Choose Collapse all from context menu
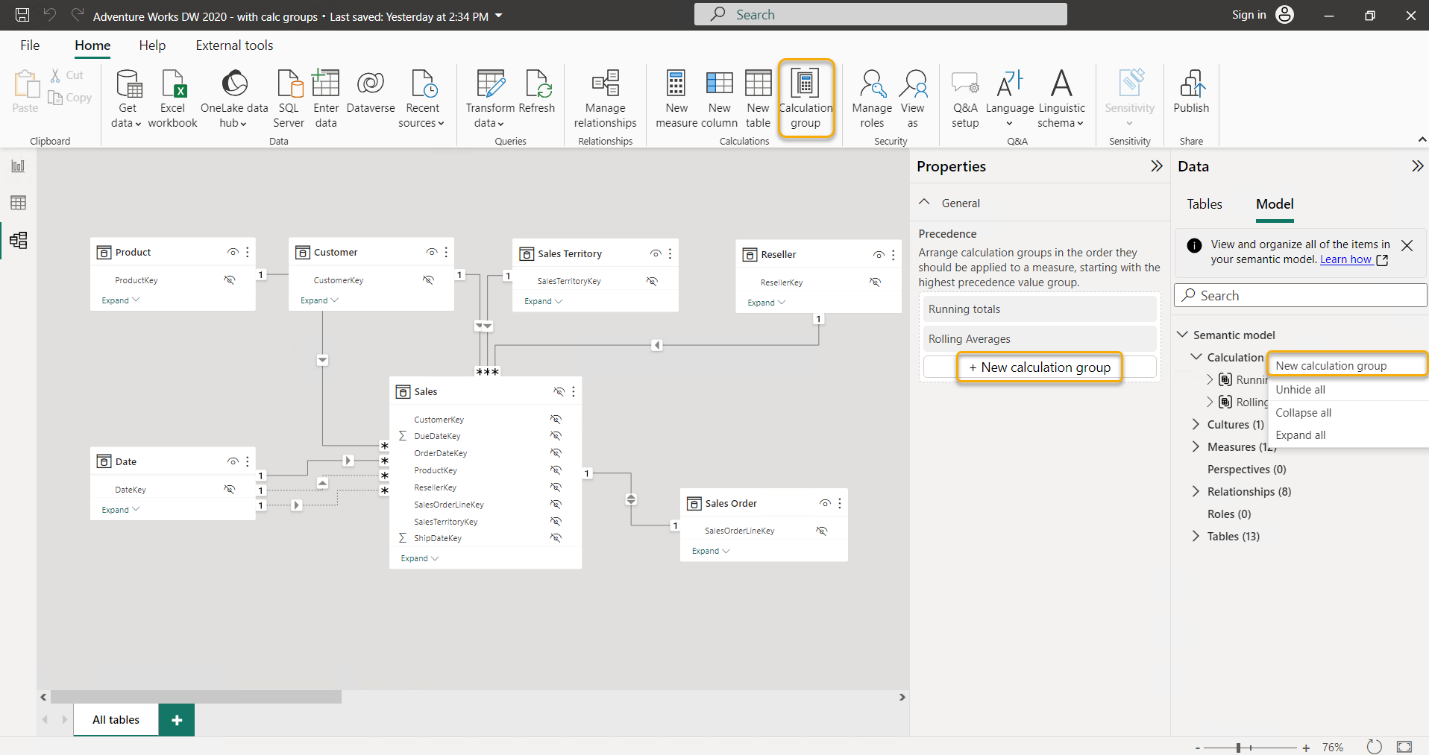This screenshot has height=755, width=1429. (x=1347, y=413)
